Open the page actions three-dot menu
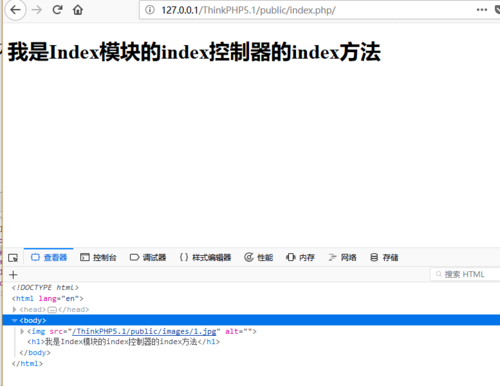This screenshot has height=386, width=500. (482, 10)
